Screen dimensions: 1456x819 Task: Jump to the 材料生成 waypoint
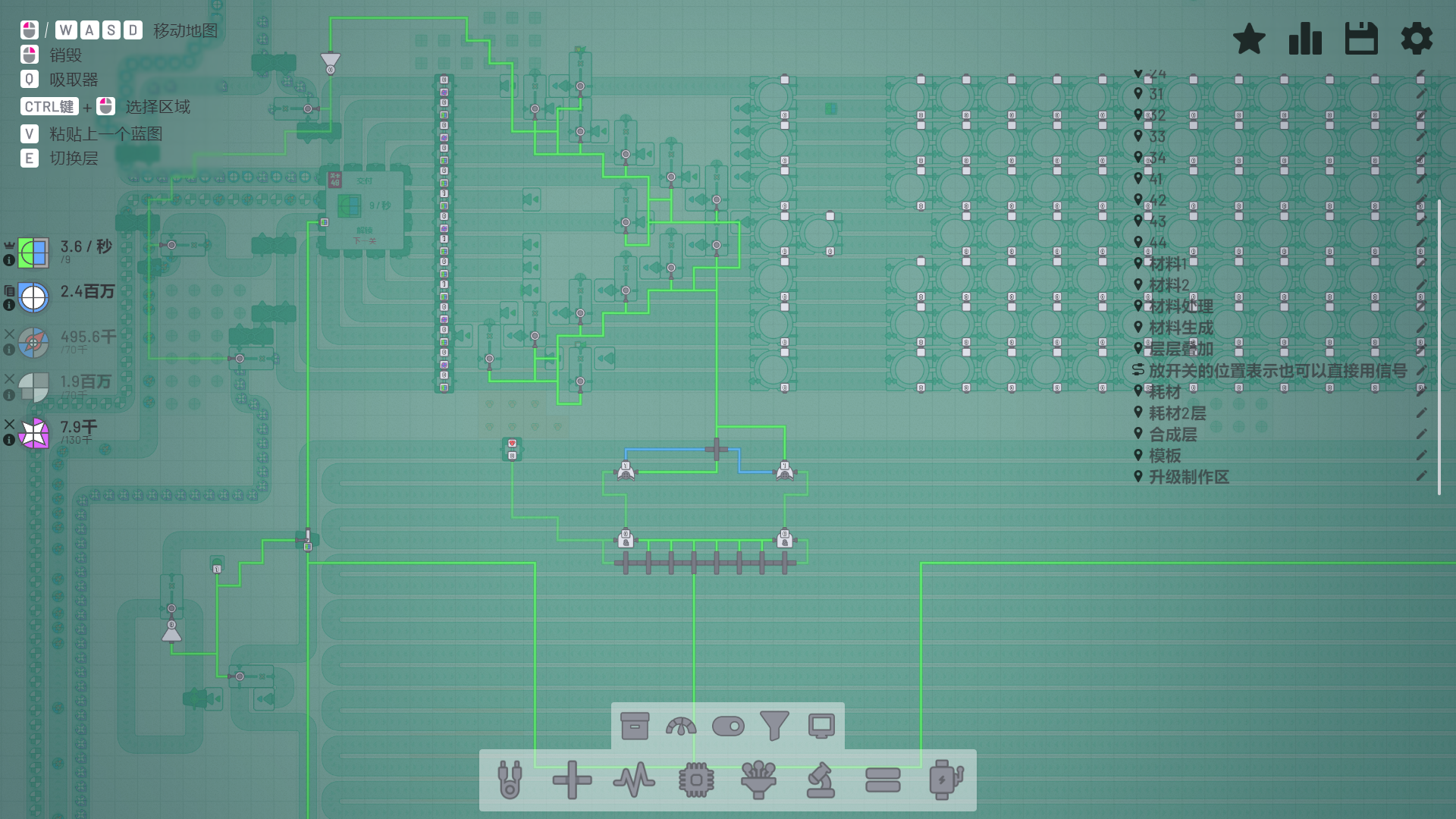point(1180,328)
